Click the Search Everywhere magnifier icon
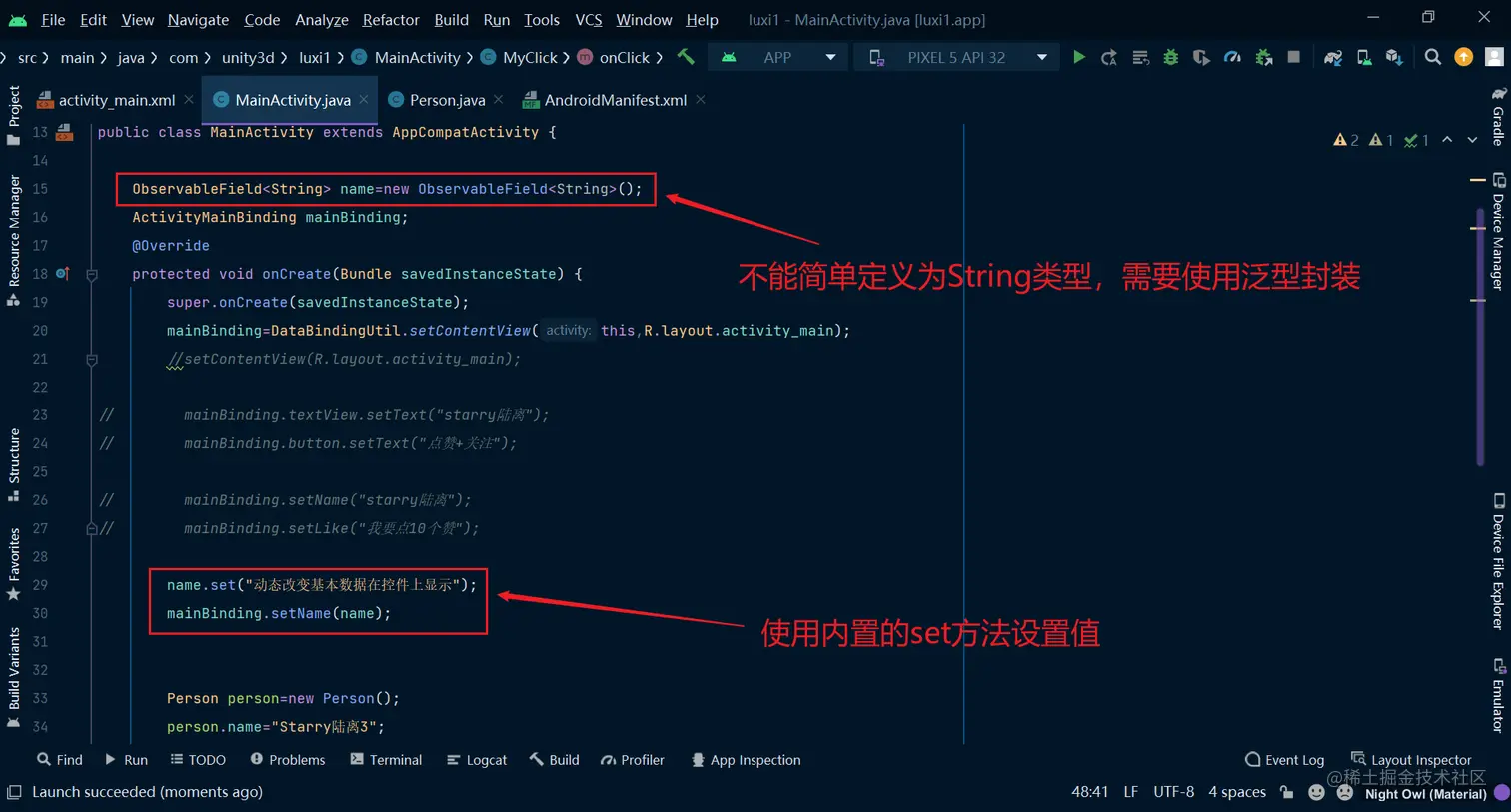Screen dimensions: 1511x812 coord(1433,58)
